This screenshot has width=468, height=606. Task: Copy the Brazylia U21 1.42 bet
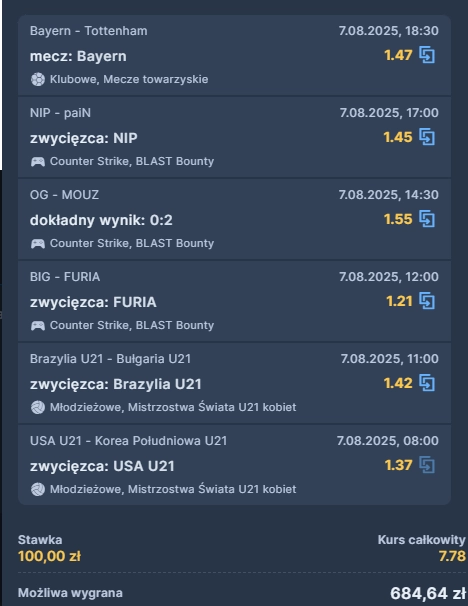(x=427, y=383)
